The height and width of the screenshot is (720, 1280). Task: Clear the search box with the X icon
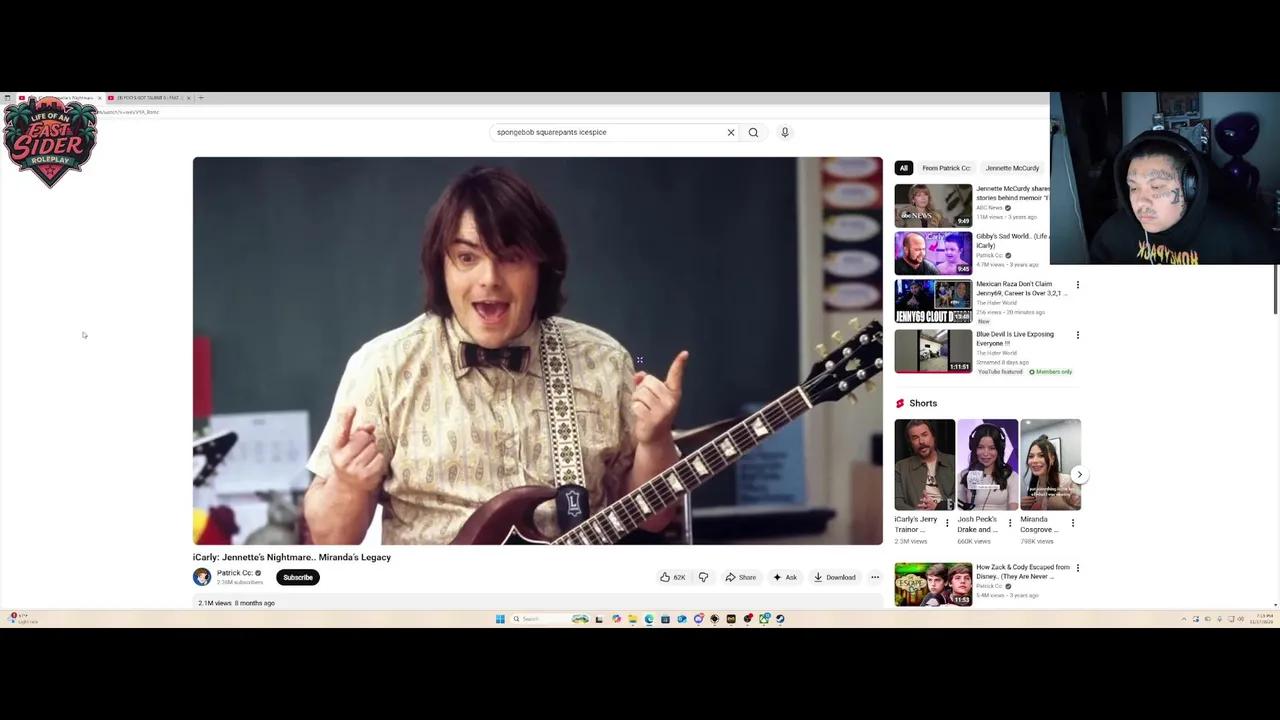(x=731, y=132)
